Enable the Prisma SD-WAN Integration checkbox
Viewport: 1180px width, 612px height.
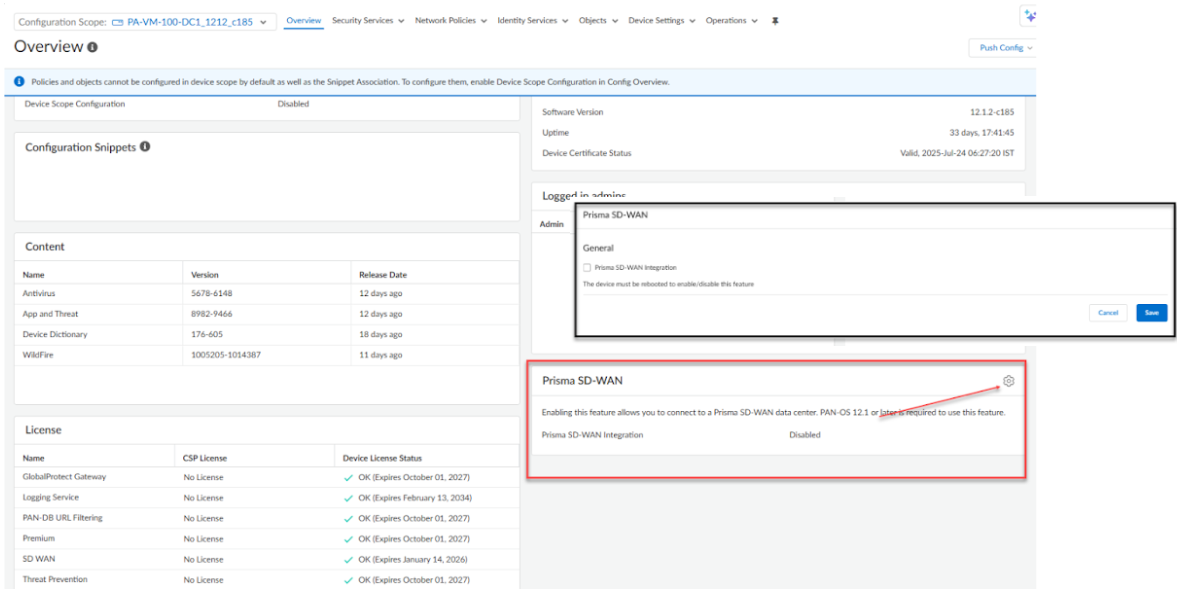click(587, 267)
